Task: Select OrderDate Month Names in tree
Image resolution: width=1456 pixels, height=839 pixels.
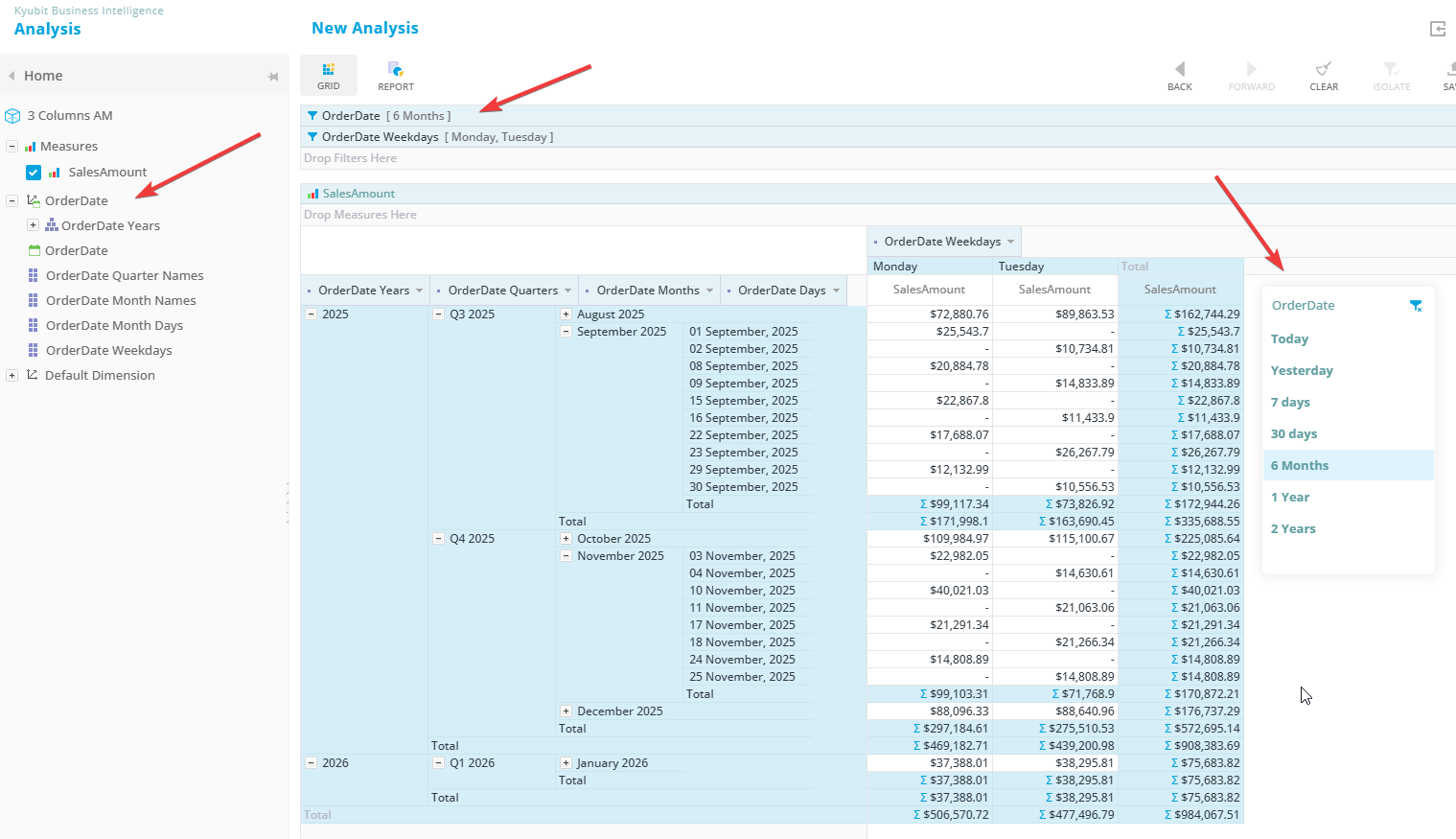Action: (x=121, y=300)
